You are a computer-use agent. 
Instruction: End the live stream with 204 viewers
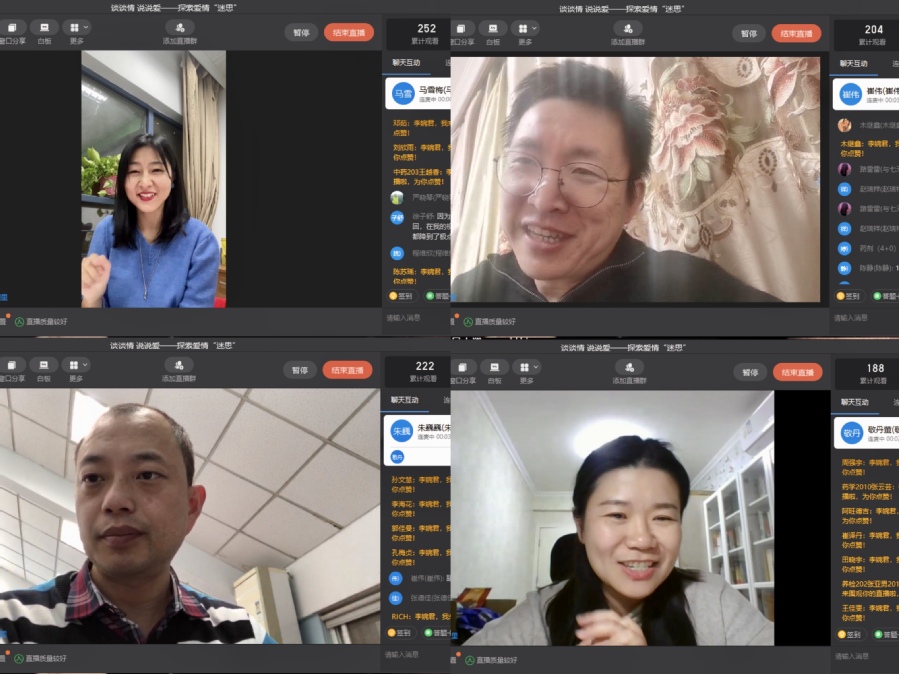[797, 33]
